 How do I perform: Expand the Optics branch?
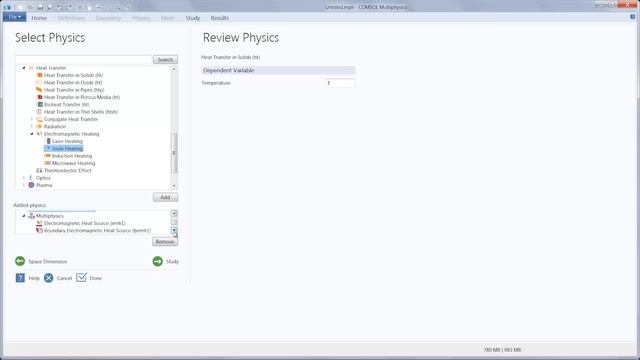click(x=24, y=178)
